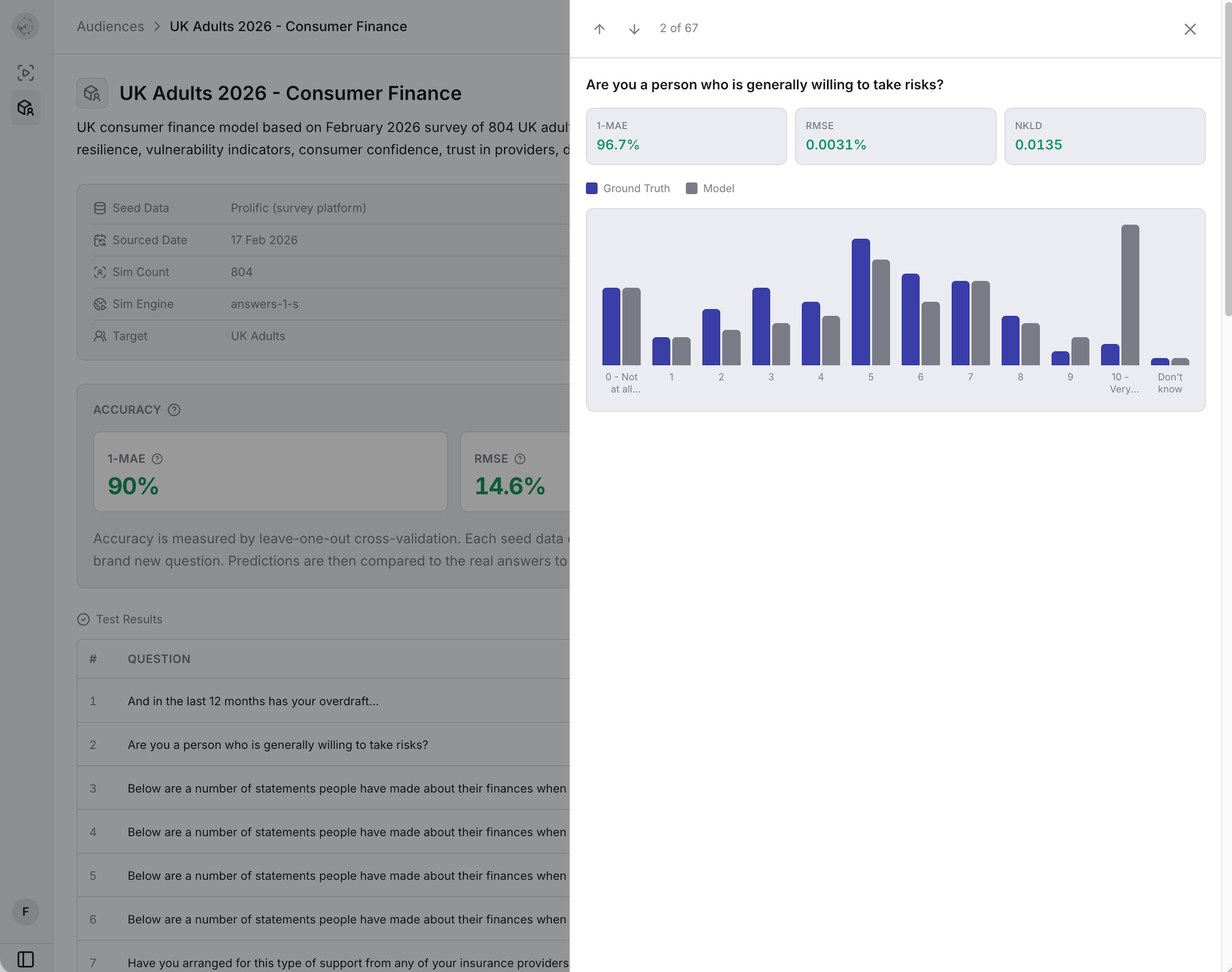Close the question detail panel
The height and width of the screenshot is (972, 1232).
coord(1189,29)
